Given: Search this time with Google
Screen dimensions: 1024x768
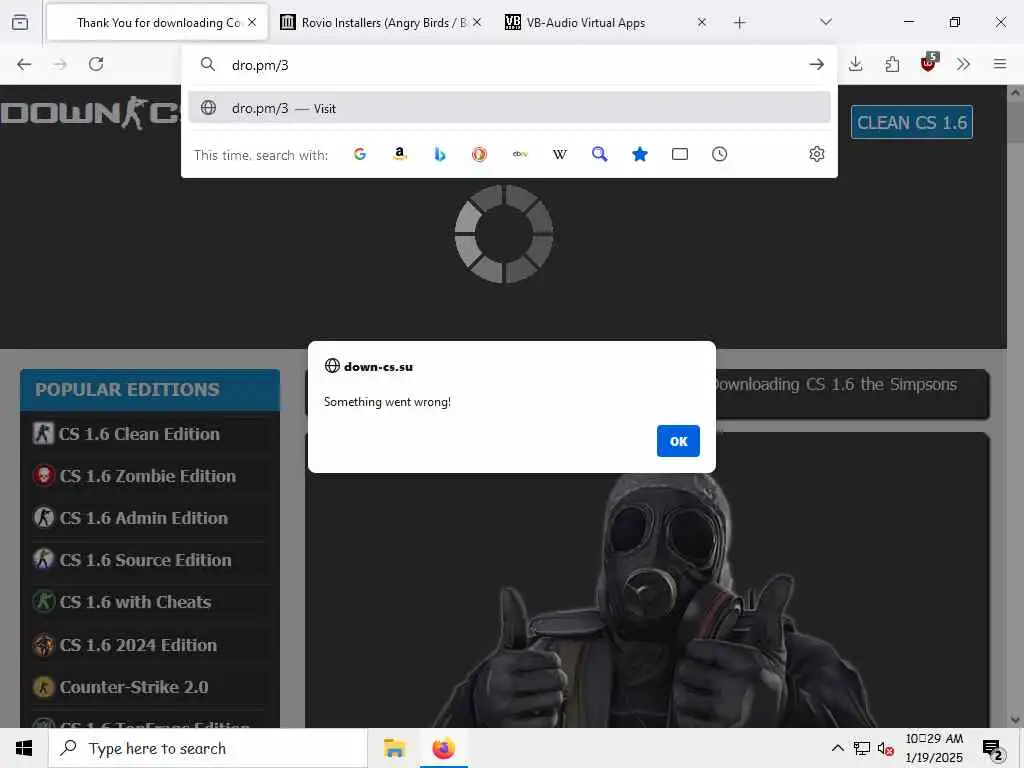Looking at the screenshot, I should [360, 154].
